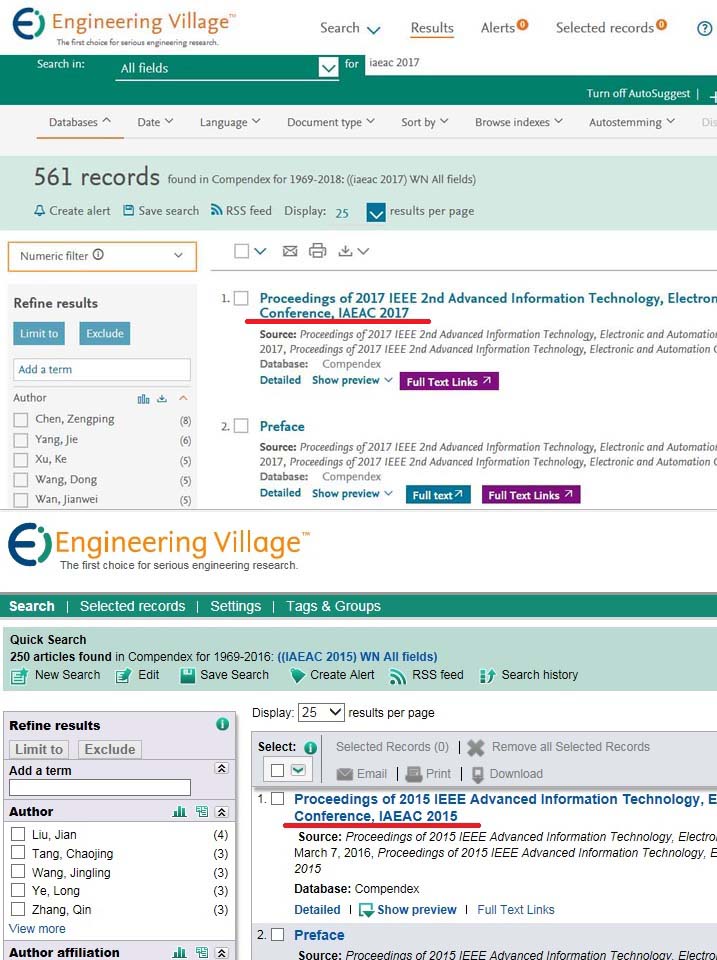717x960 pixels.
Task: Expand the Language filter dropdown
Action: pos(230,122)
